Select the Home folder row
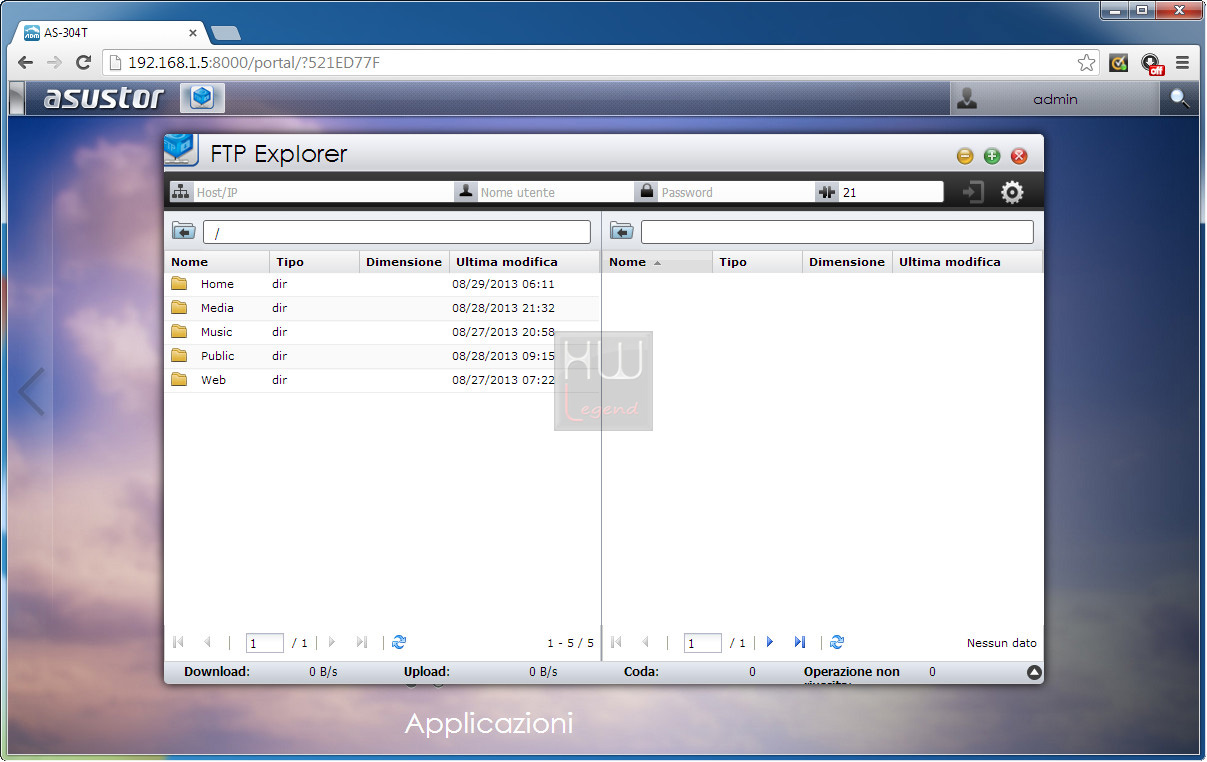 [x=381, y=284]
